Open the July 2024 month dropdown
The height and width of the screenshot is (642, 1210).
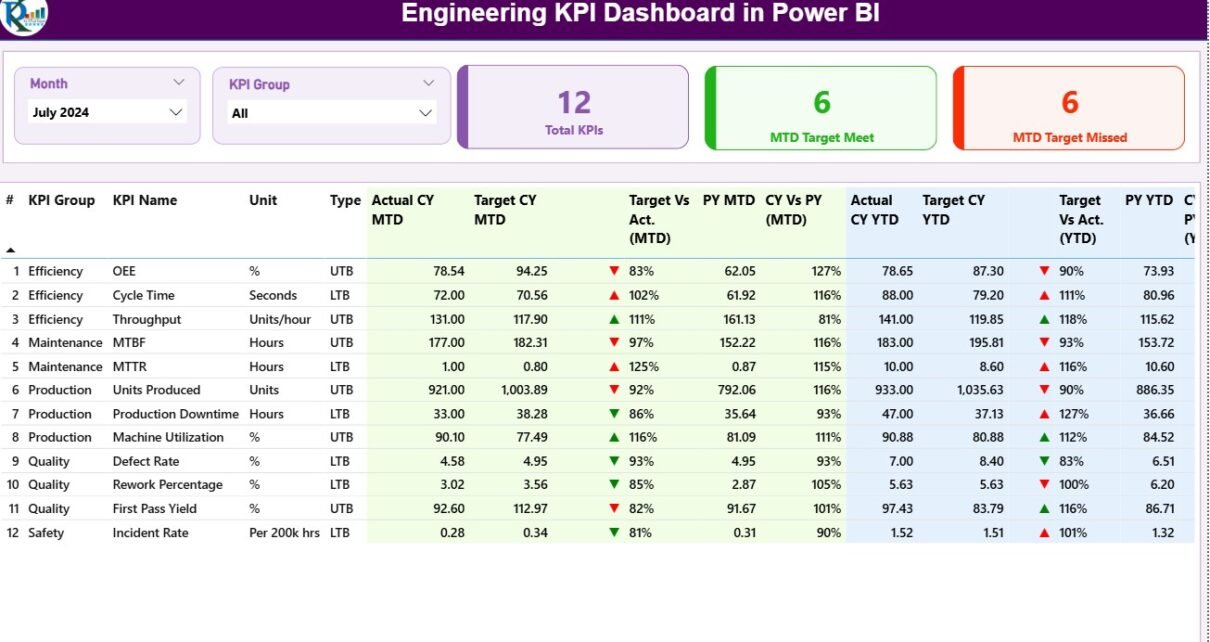107,112
